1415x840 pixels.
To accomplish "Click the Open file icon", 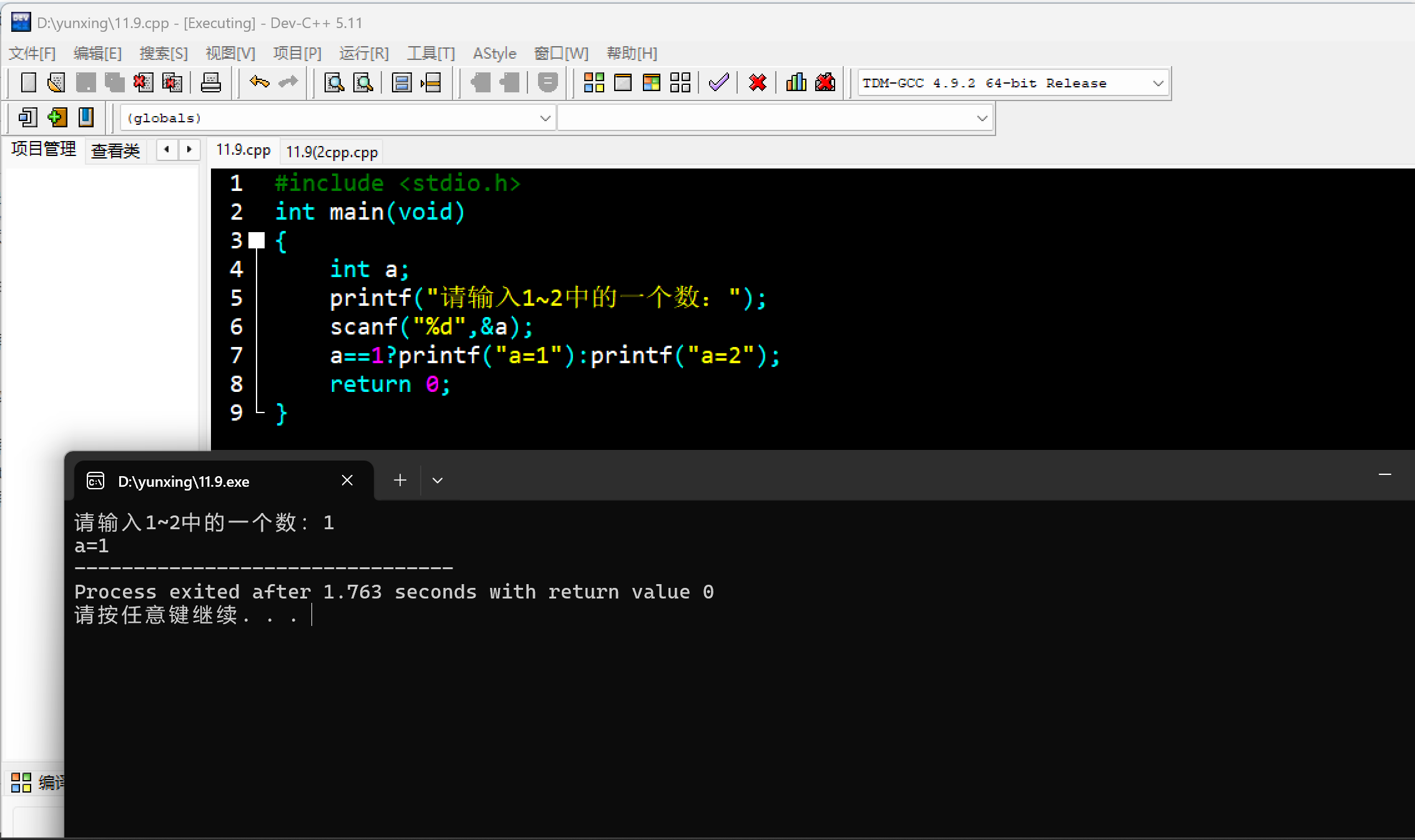I will point(56,82).
